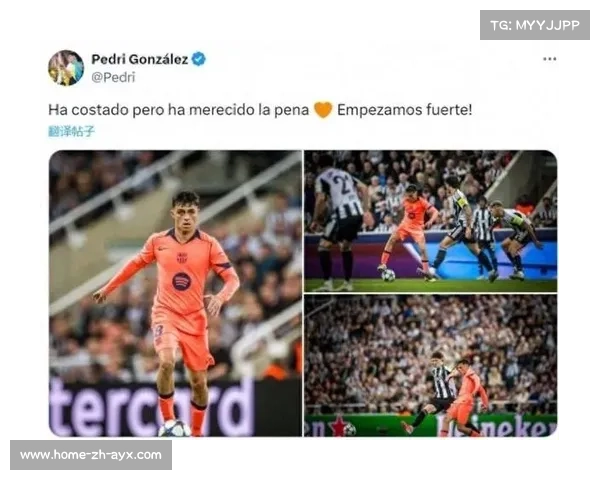Click the Pedri González display name
Viewport: 600px width, 480px height.
pos(140,59)
